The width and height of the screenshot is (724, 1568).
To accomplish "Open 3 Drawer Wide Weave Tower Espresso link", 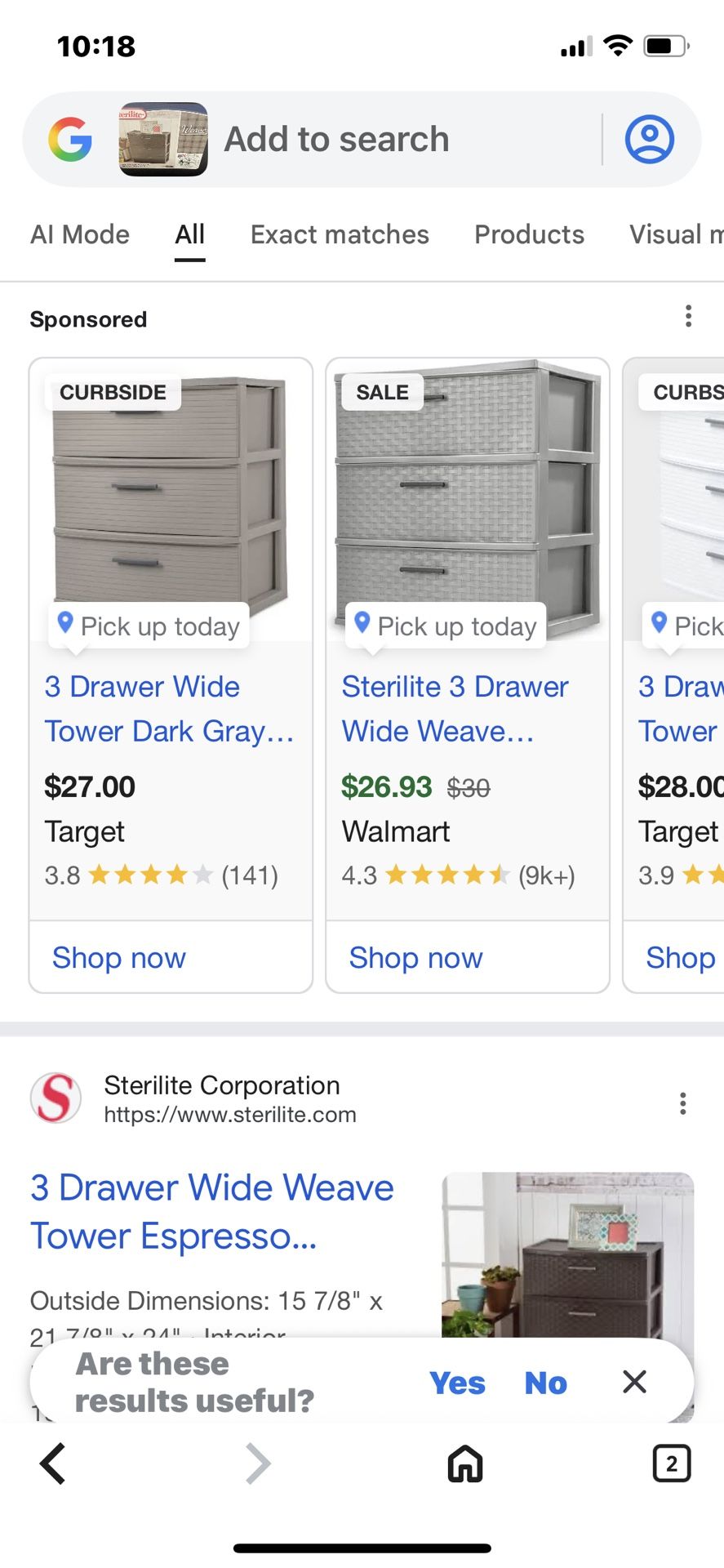I will [x=211, y=1211].
